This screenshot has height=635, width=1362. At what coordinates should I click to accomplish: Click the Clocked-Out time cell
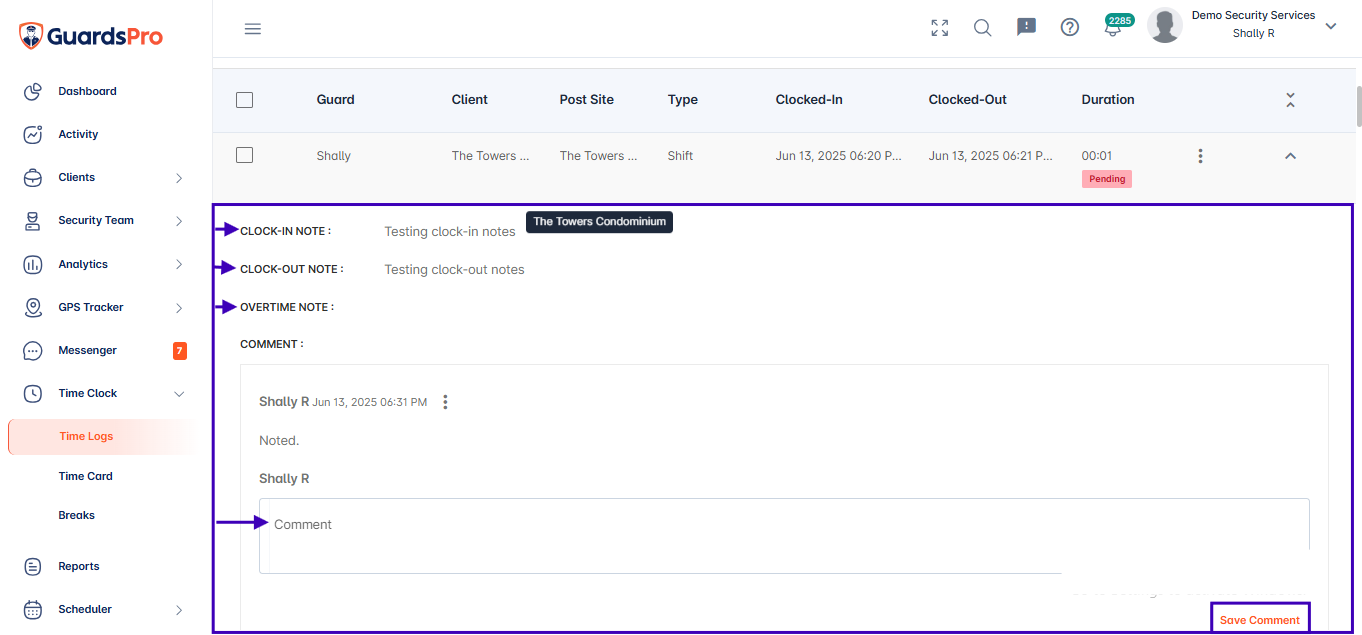click(990, 156)
